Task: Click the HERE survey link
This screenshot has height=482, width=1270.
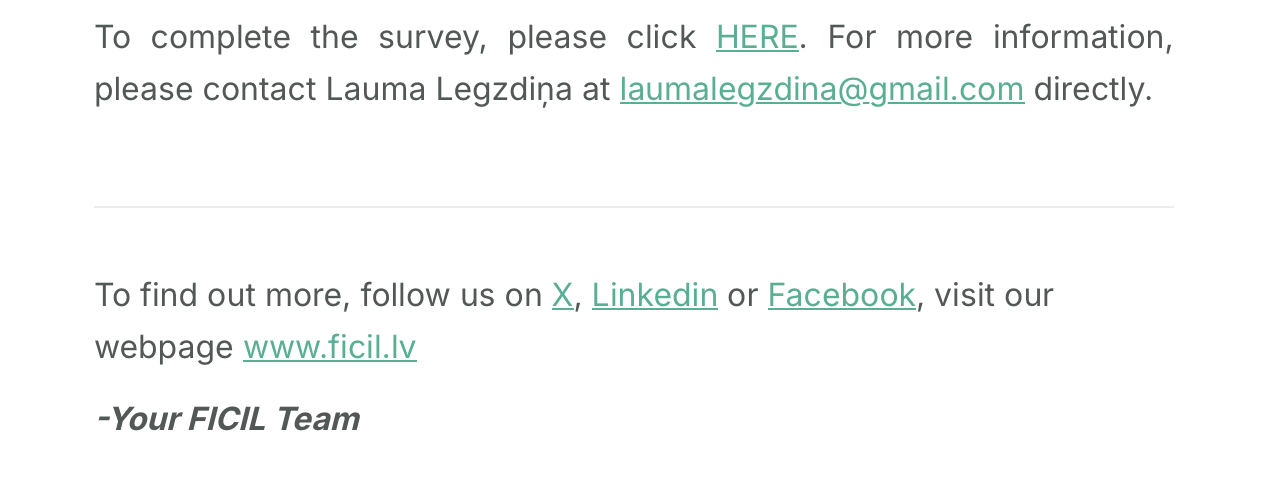Action: 757,38
